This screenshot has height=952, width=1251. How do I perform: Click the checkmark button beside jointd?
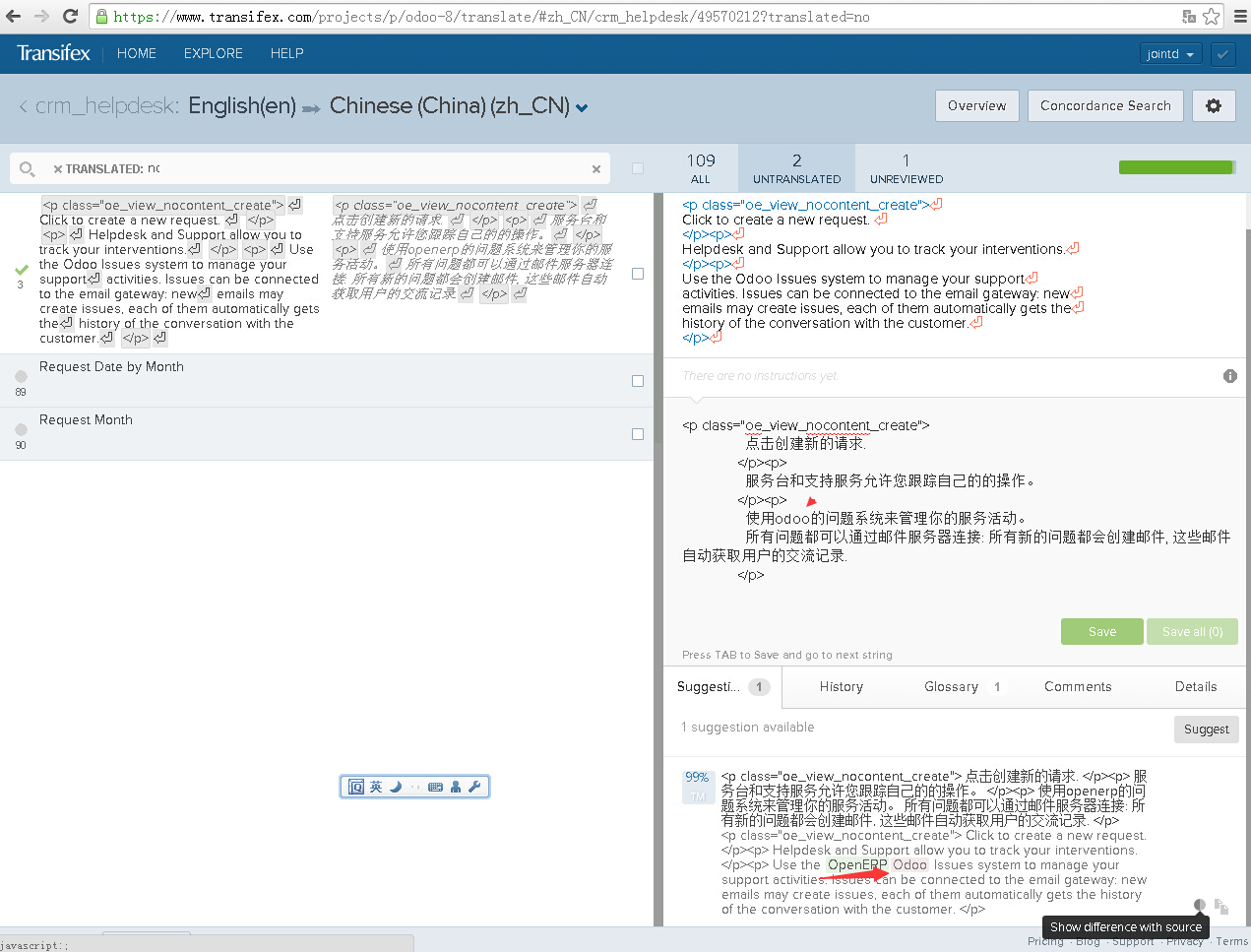click(x=1222, y=54)
